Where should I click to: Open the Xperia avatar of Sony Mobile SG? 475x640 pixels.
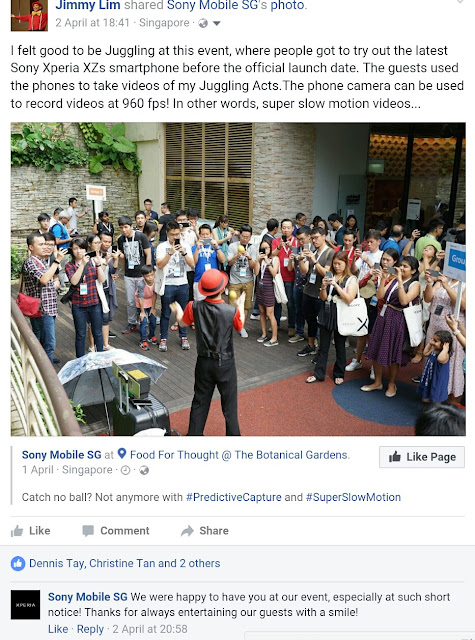point(25,604)
